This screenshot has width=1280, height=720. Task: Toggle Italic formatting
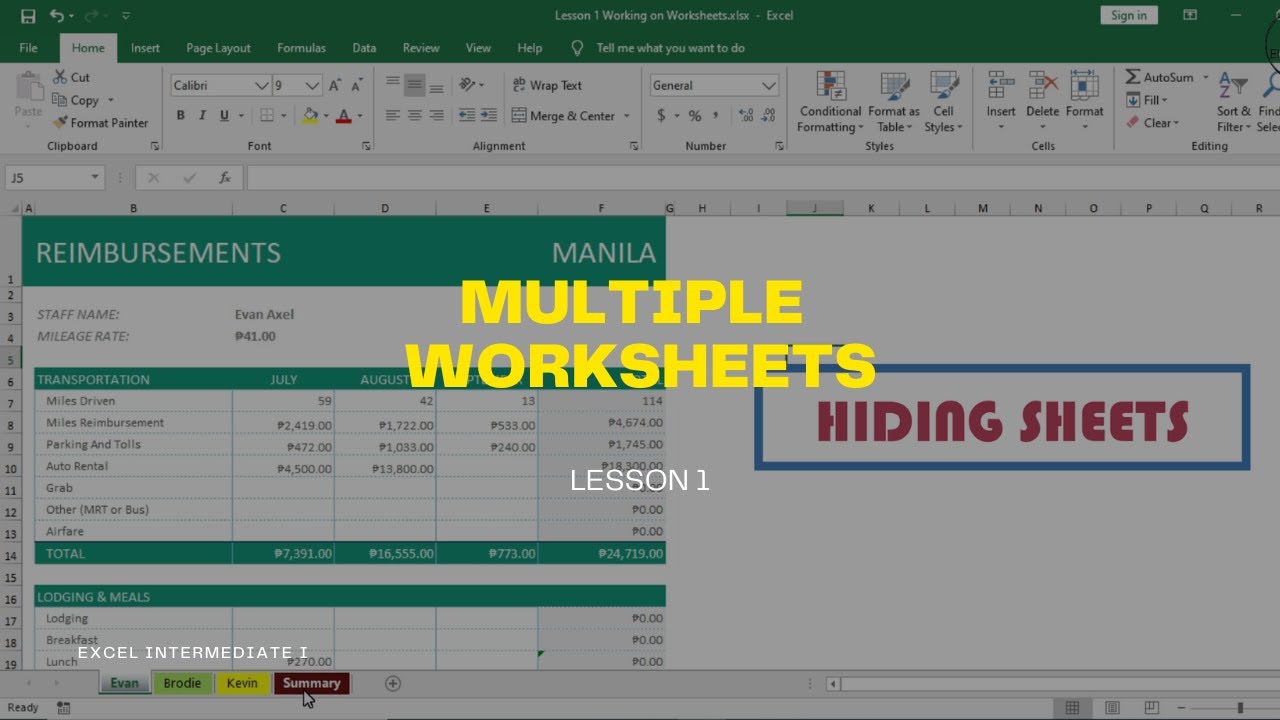pyautogui.click(x=203, y=116)
